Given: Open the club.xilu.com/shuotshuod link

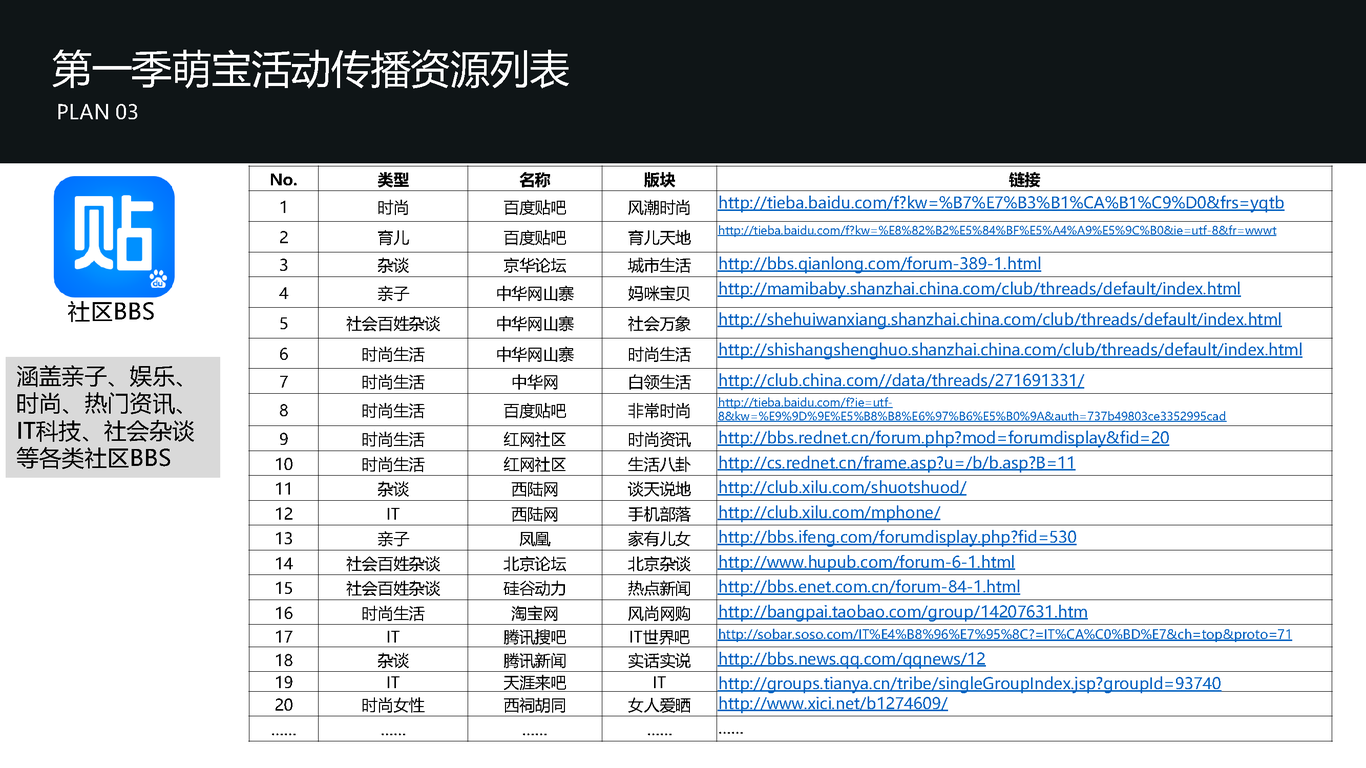Looking at the screenshot, I should point(842,488).
